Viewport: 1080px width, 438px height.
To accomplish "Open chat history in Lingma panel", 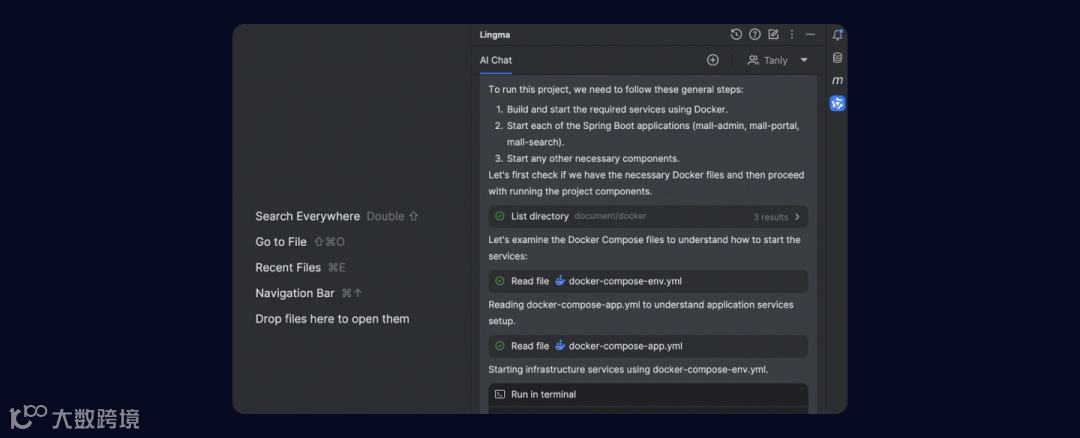I will (736, 34).
